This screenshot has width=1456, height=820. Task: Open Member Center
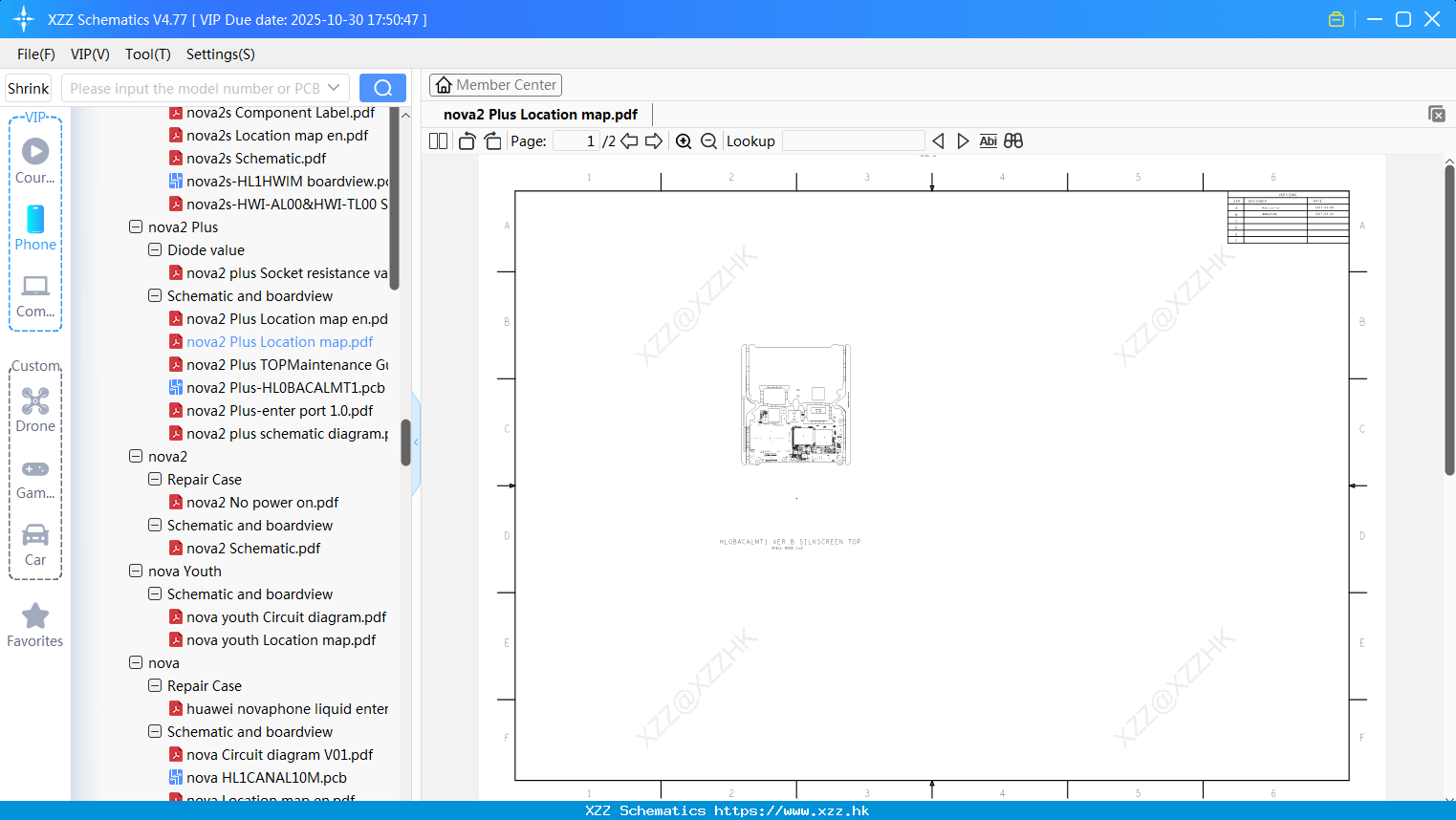pos(495,85)
